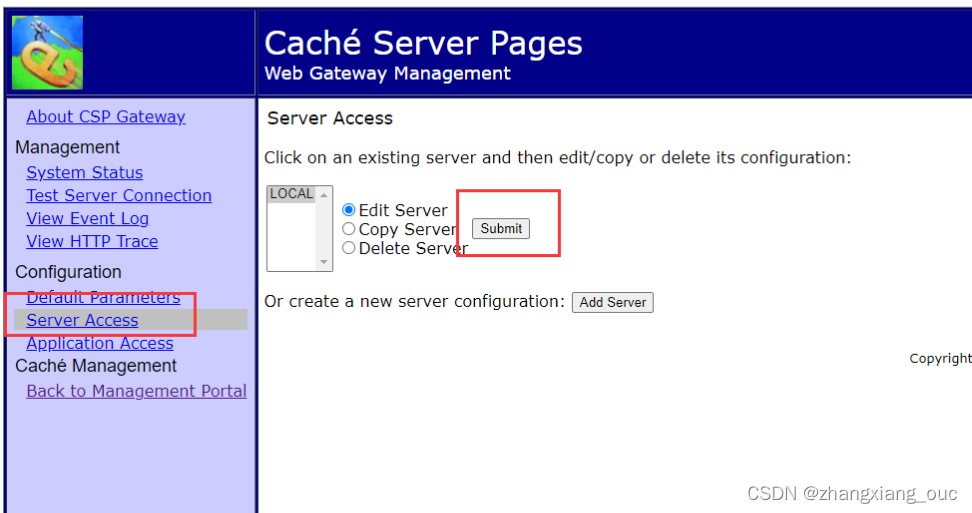Select LOCAL in the server list
The image size is (972, 513).
point(291,194)
